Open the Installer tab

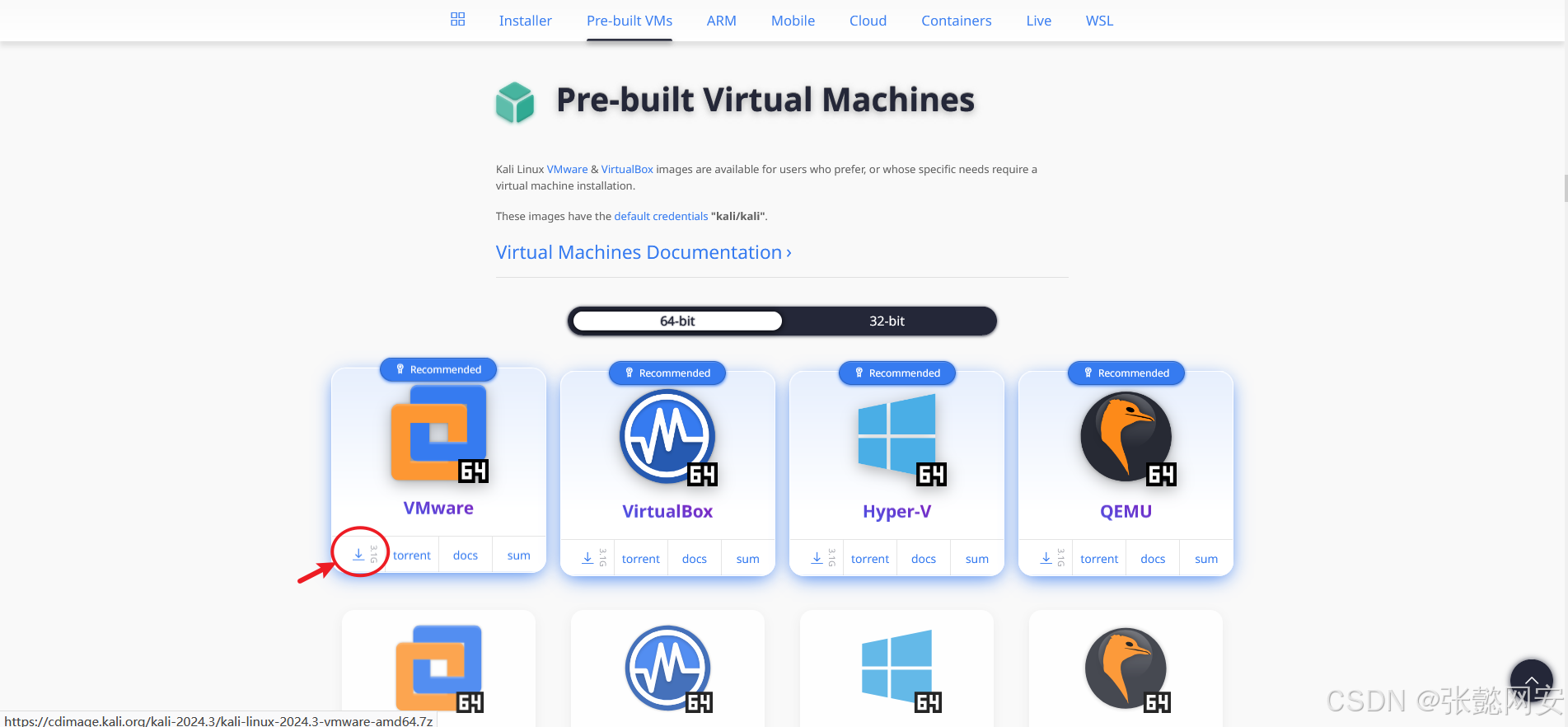click(x=525, y=21)
